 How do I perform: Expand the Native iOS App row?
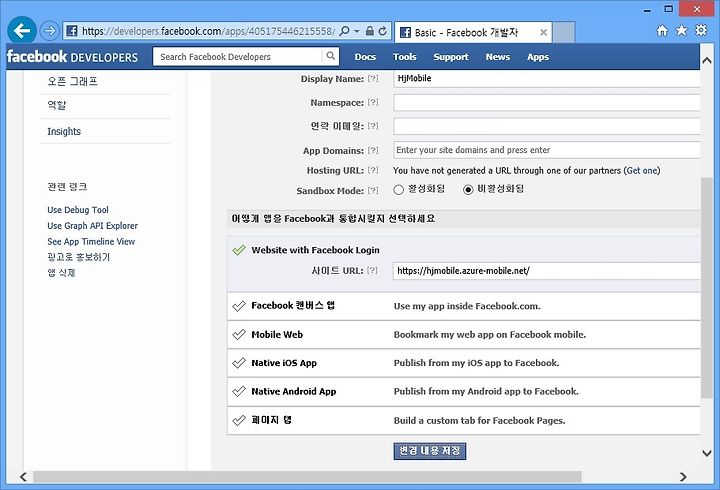coord(464,363)
